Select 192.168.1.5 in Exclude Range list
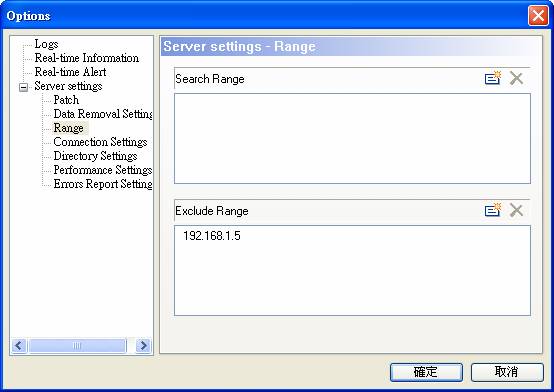554x392 pixels. [x=212, y=236]
